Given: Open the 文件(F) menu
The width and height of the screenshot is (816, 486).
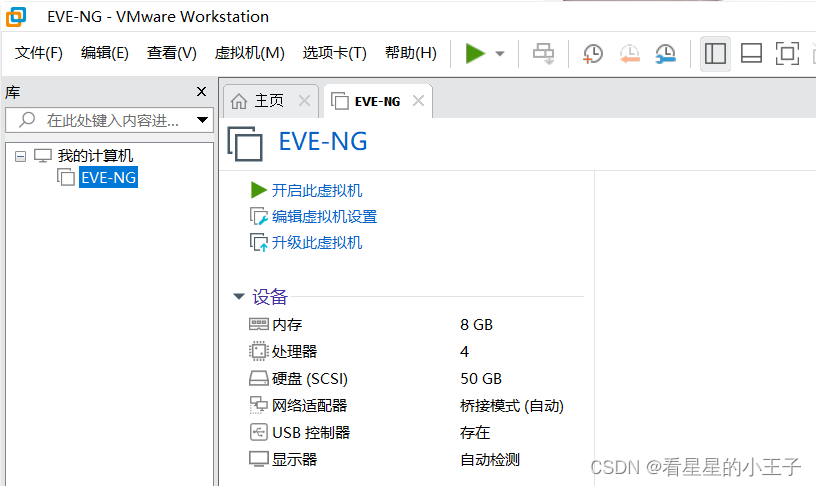Looking at the screenshot, I should coord(39,53).
